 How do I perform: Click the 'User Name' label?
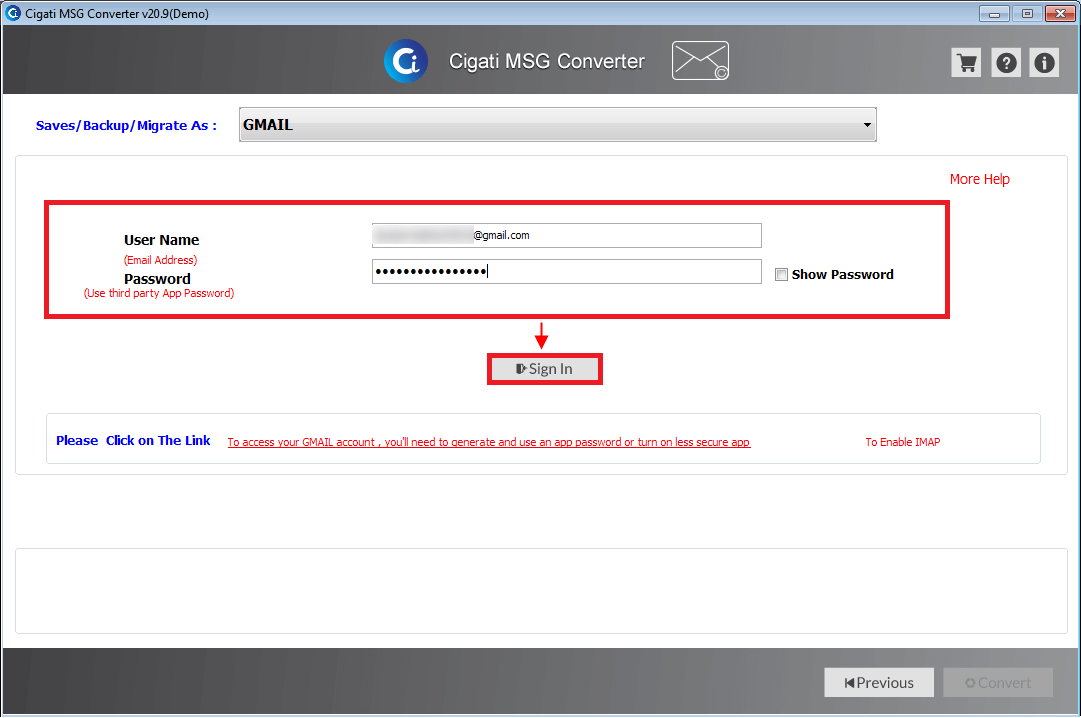(161, 240)
